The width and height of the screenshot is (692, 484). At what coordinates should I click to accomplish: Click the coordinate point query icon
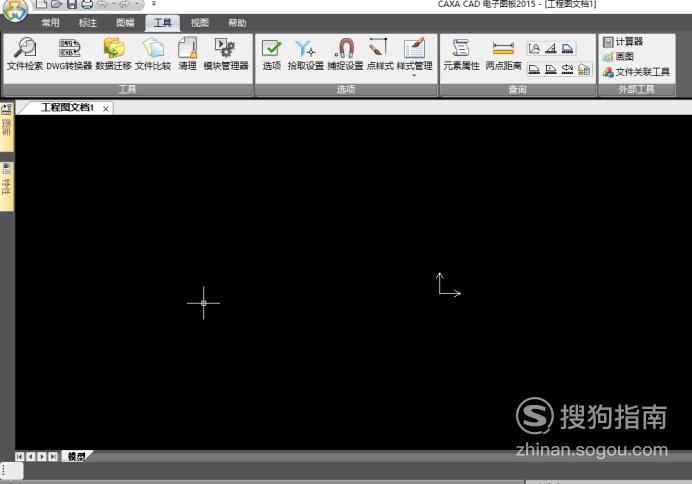pyautogui.click(x=534, y=48)
